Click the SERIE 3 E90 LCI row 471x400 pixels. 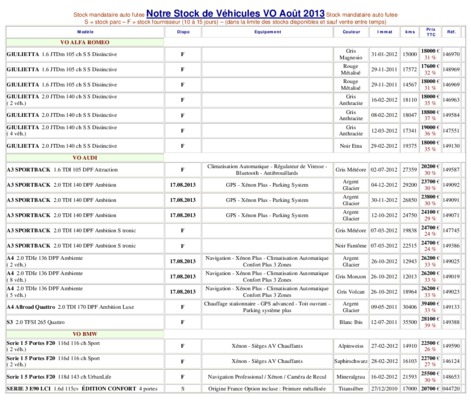(x=235, y=389)
